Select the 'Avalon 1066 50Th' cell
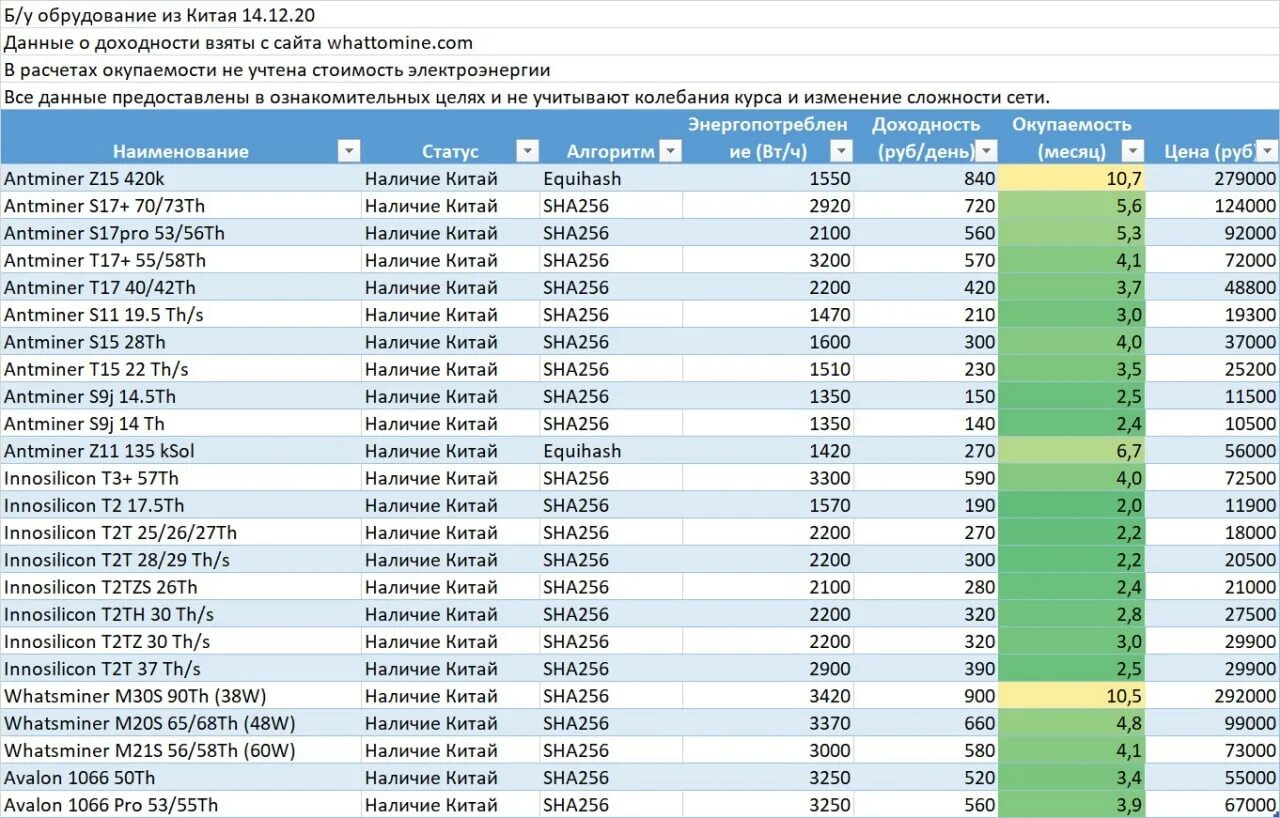Viewport: 1280px width, 818px height. (x=180, y=777)
